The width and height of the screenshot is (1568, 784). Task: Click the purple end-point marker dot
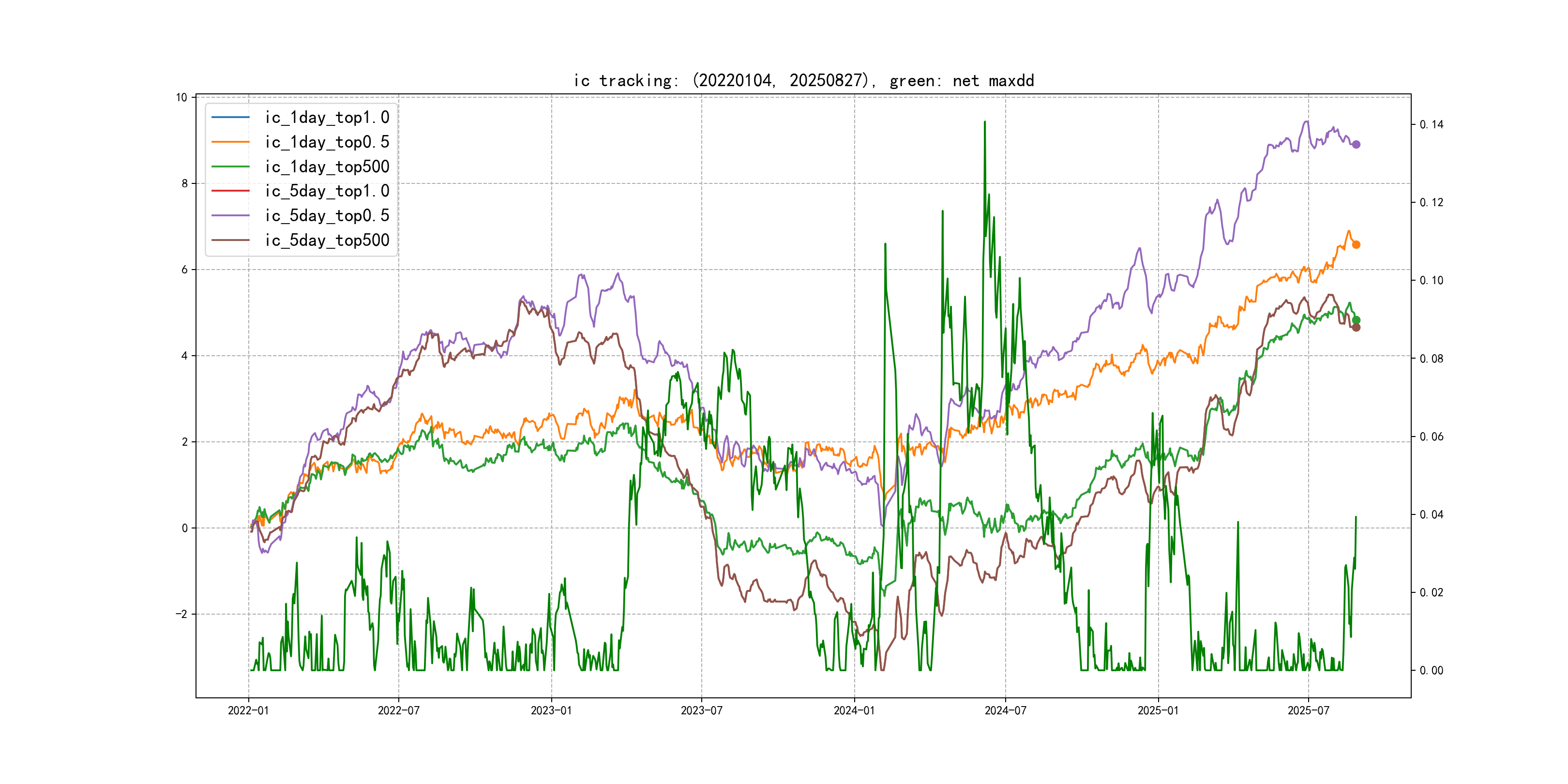pos(1356,144)
